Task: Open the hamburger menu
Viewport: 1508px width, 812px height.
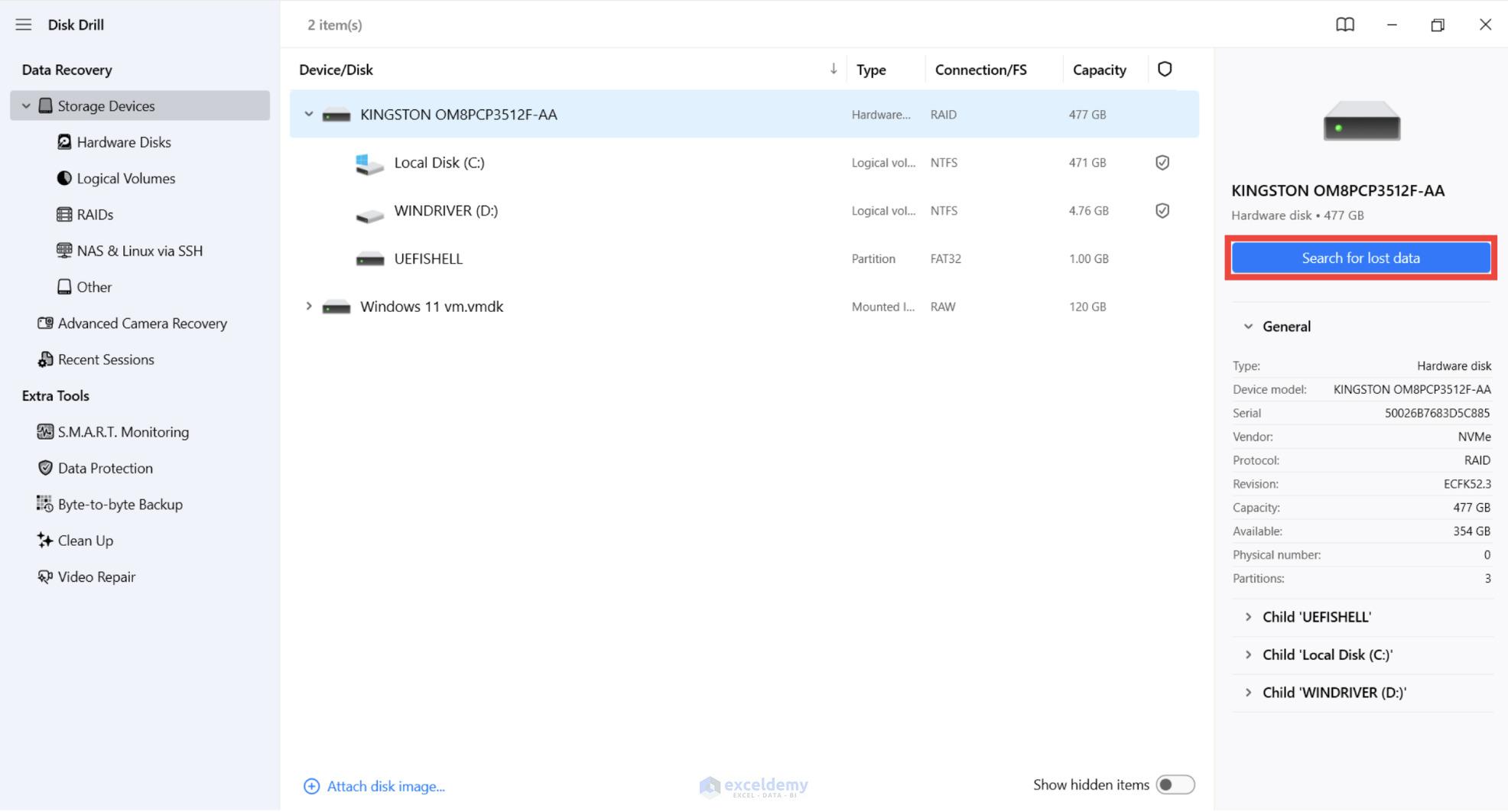Action: coord(24,24)
